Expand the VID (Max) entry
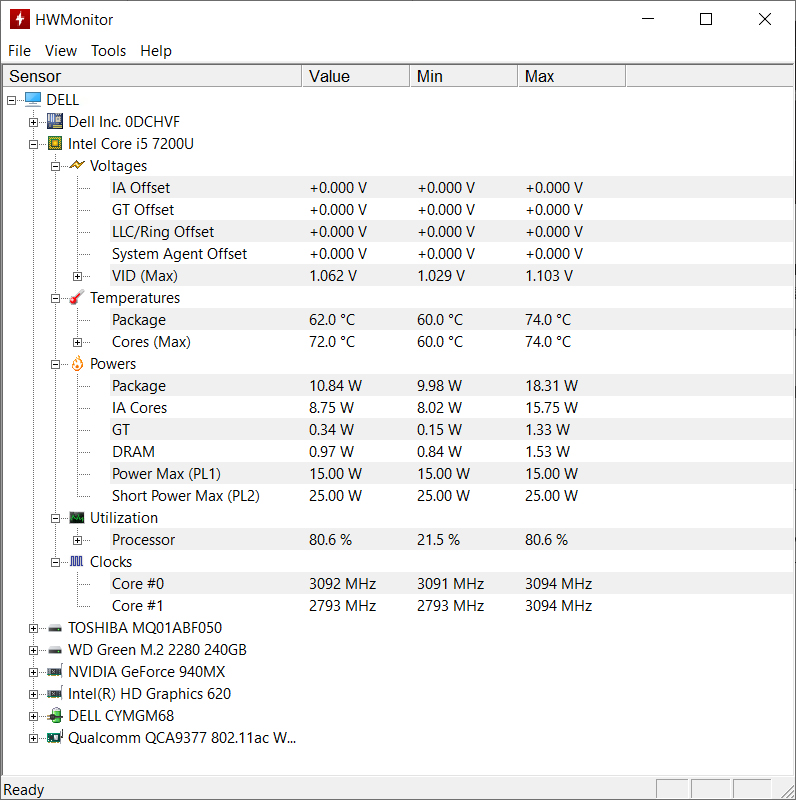The width and height of the screenshot is (796, 800). pos(77,277)
